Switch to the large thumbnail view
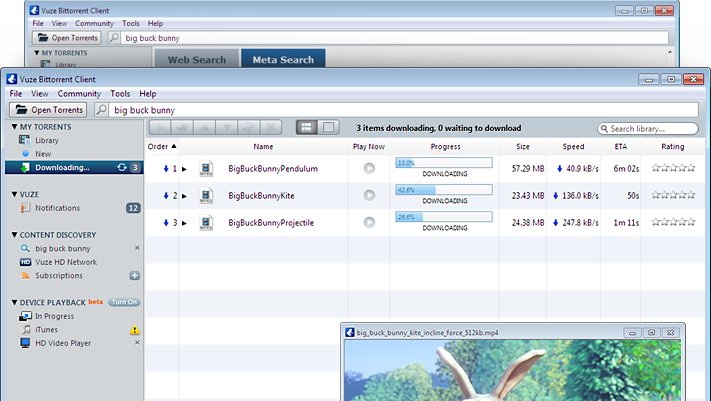The image size is (711, 401). (329, 128)
